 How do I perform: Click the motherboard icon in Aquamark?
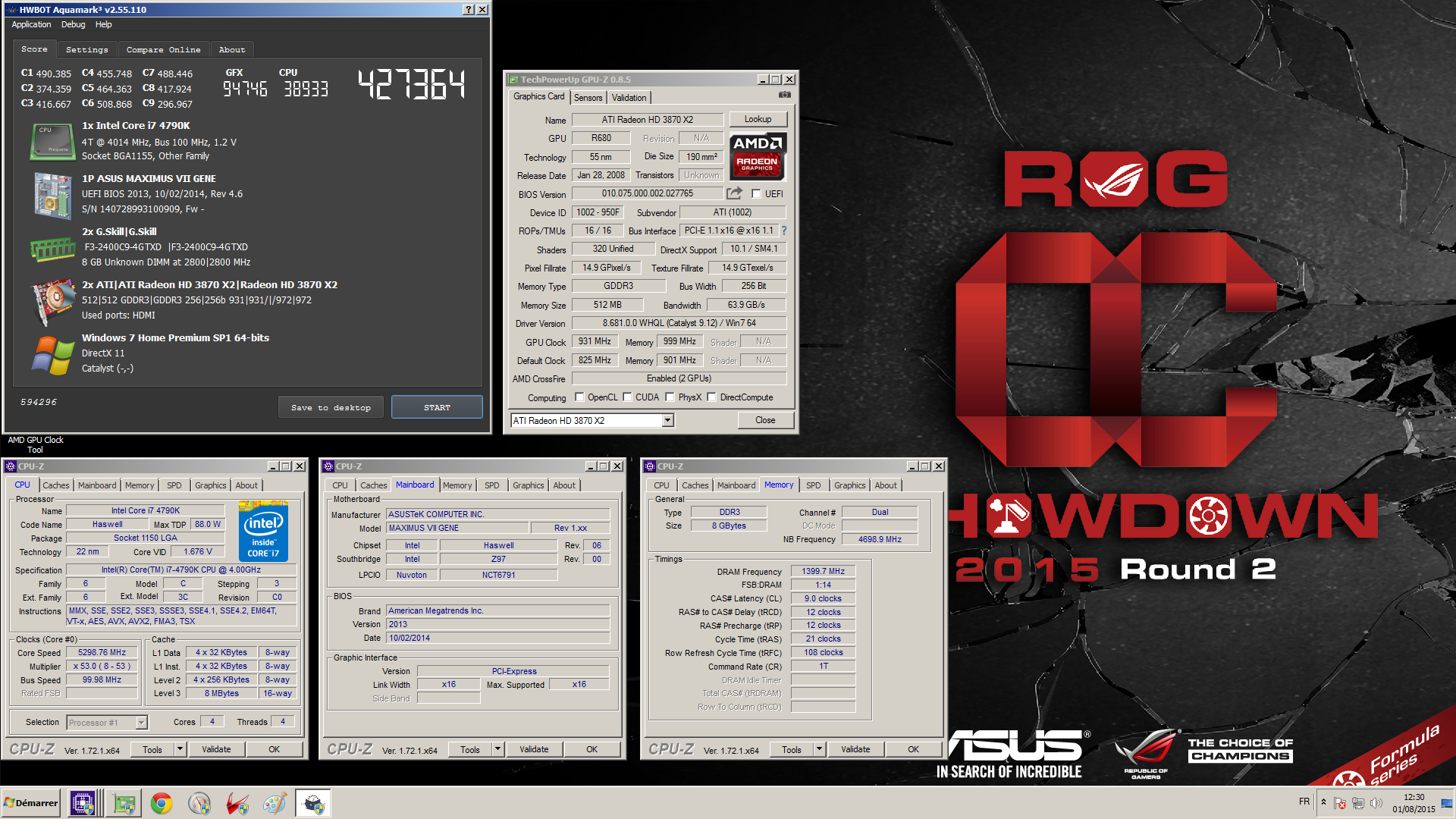click(x=52, y=195)
